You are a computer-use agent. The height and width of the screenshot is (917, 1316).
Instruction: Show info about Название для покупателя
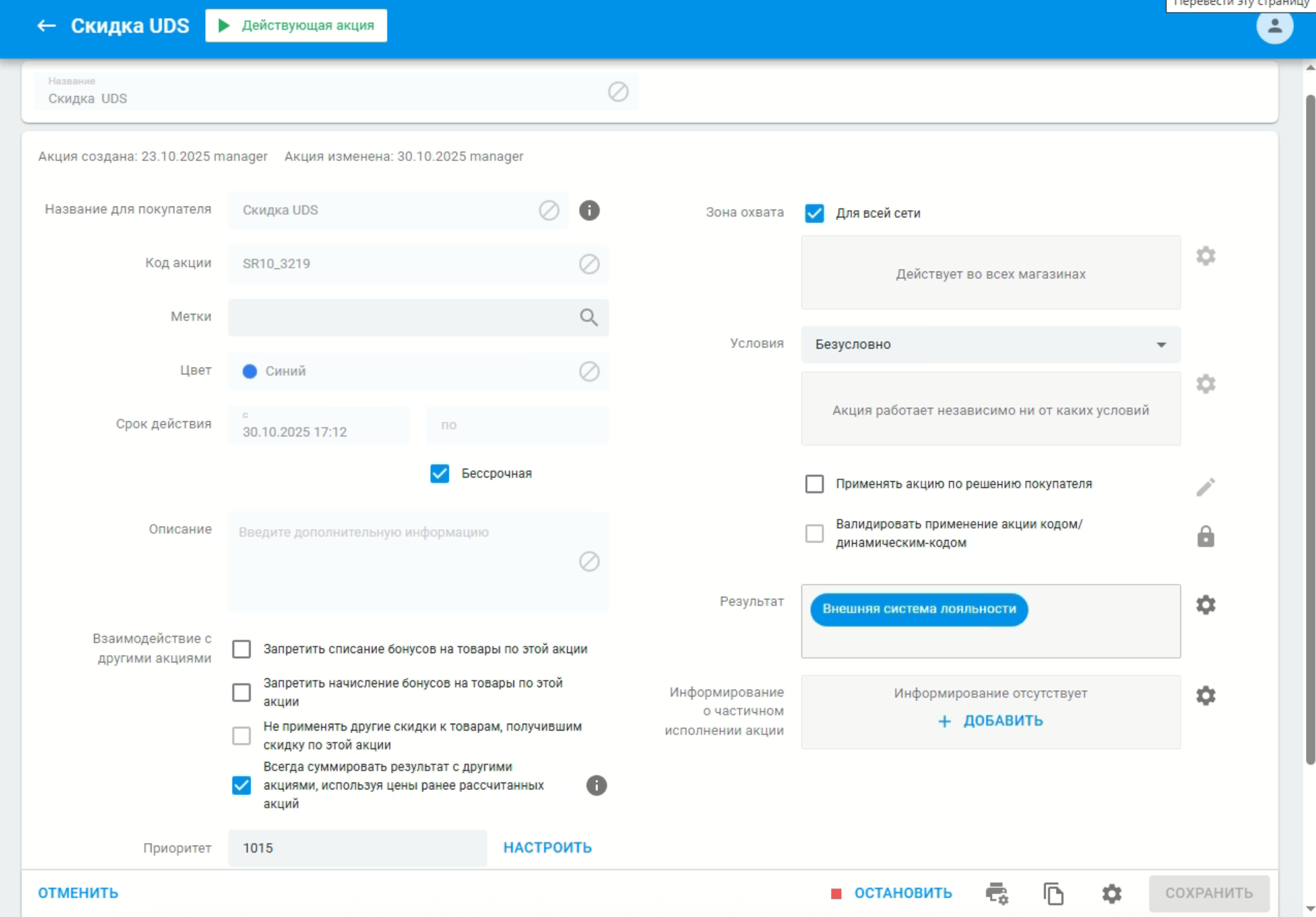point(589,210)
